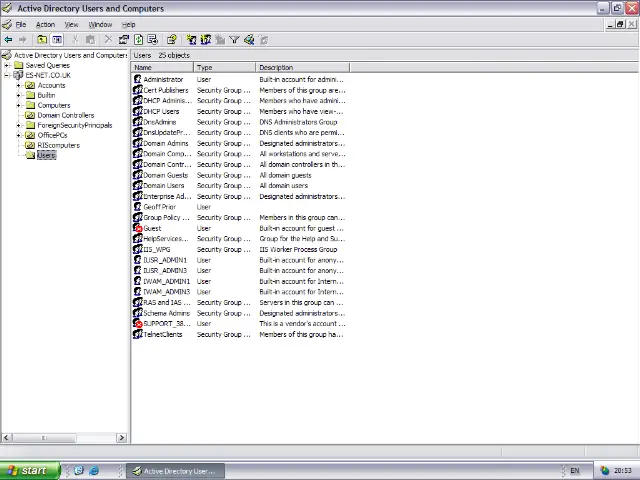Click the Geoff Prior user icon
The width and height of the screenshot is (640, 480).
point(138,207)
